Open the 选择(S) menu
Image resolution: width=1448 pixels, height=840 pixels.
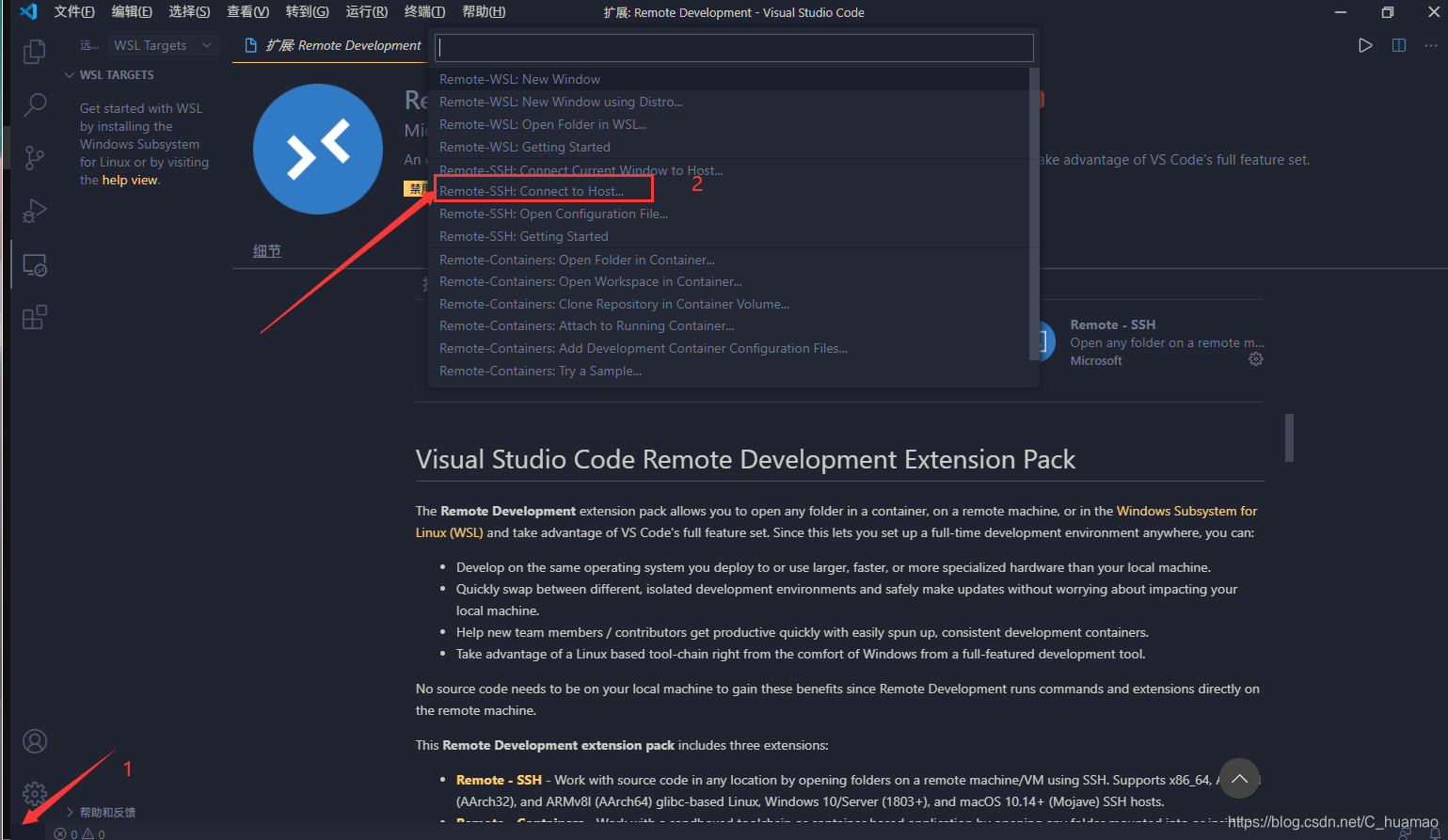tap(189, 12)
